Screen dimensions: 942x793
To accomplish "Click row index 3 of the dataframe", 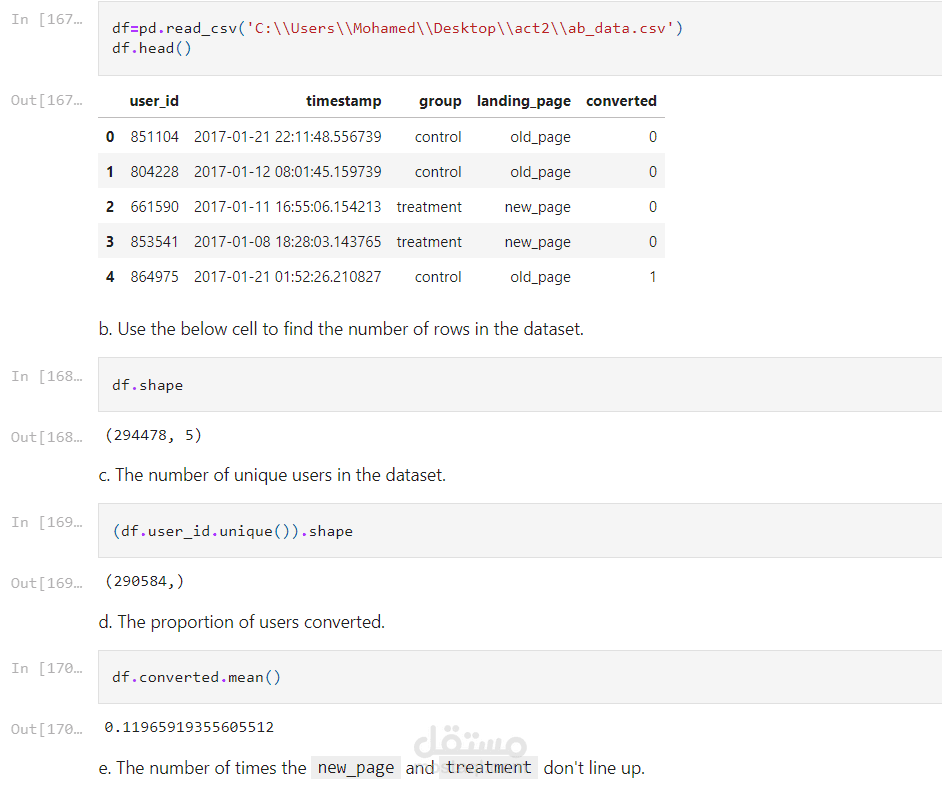I will point(110,242).
